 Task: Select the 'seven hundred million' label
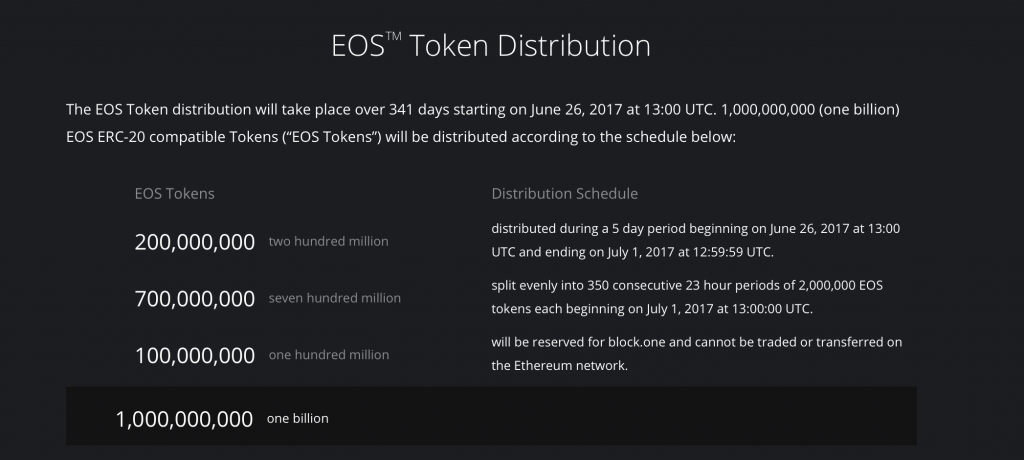coord(334,298)
